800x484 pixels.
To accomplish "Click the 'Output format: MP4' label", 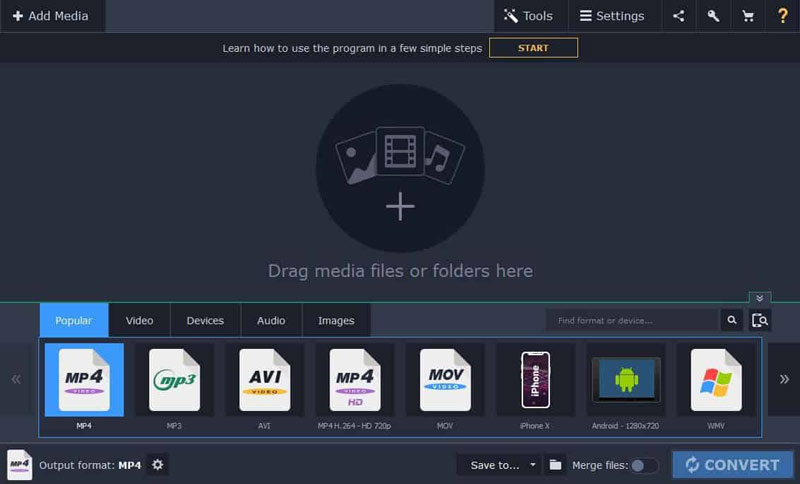I will (x=90, y=465).
